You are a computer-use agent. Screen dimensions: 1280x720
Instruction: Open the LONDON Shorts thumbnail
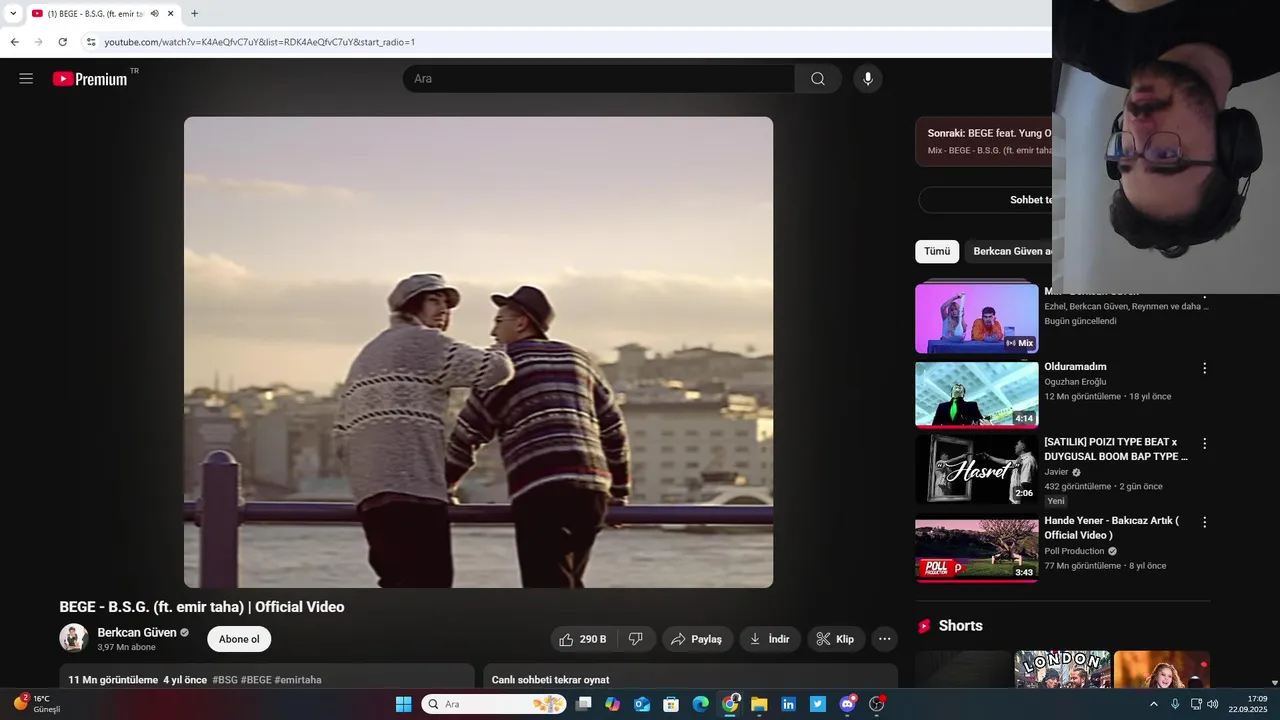pyautogui.click(x=1062, y=669)
